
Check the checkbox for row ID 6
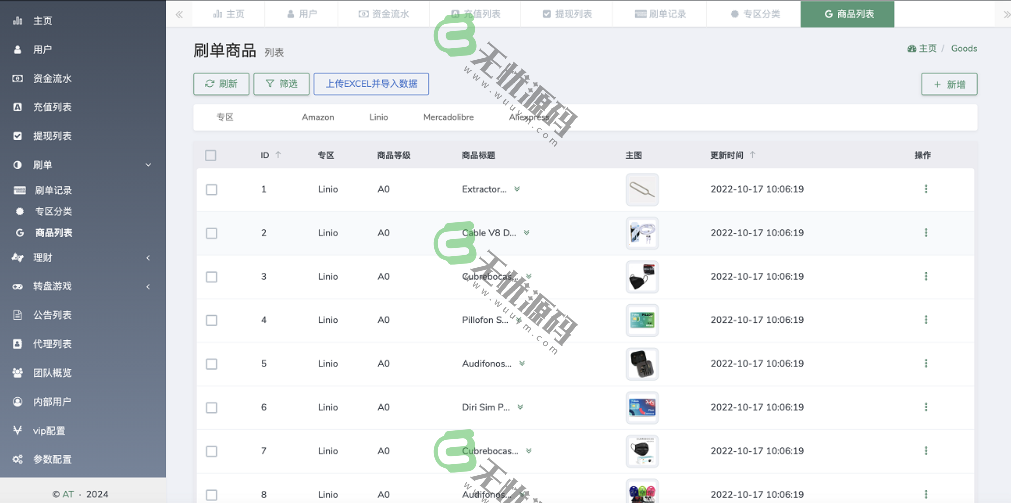(211, 408)
